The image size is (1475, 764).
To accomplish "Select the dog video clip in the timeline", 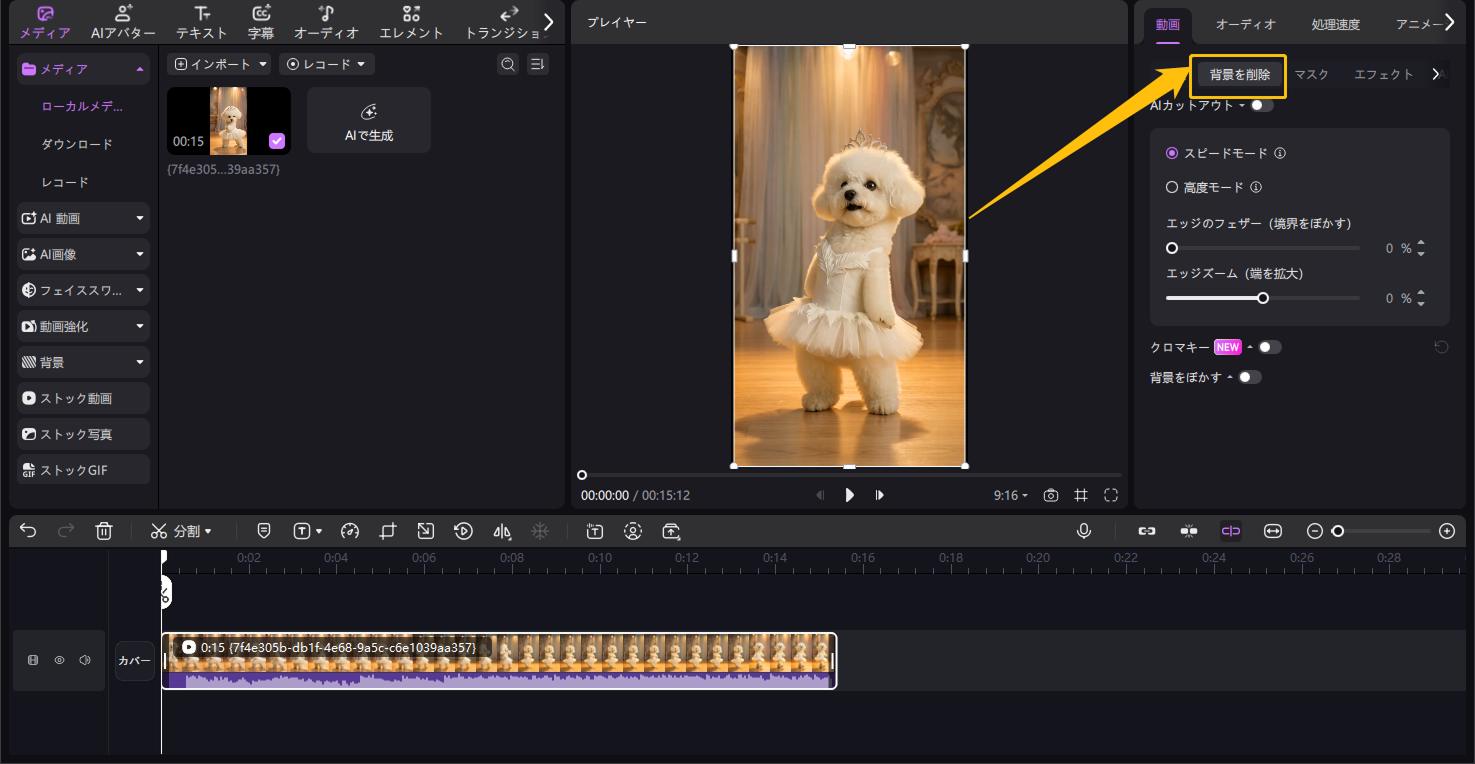I will coord(498,660).
